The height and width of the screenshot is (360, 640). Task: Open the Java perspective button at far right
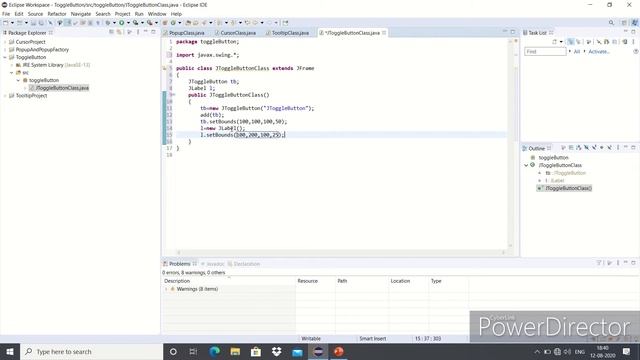coord(635,23)
